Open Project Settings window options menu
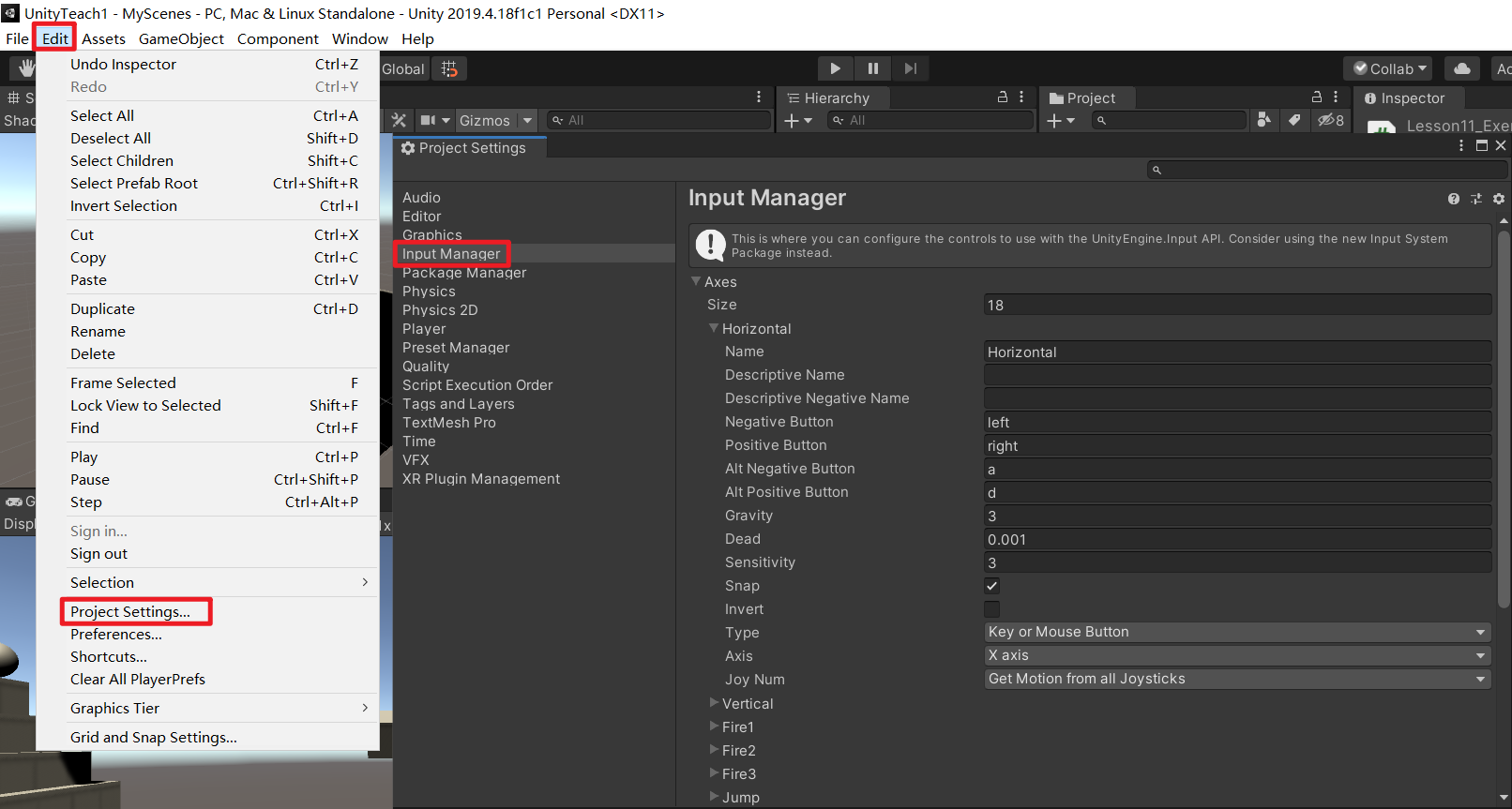Screen dimensions: 1512x809 point(1461,145)
